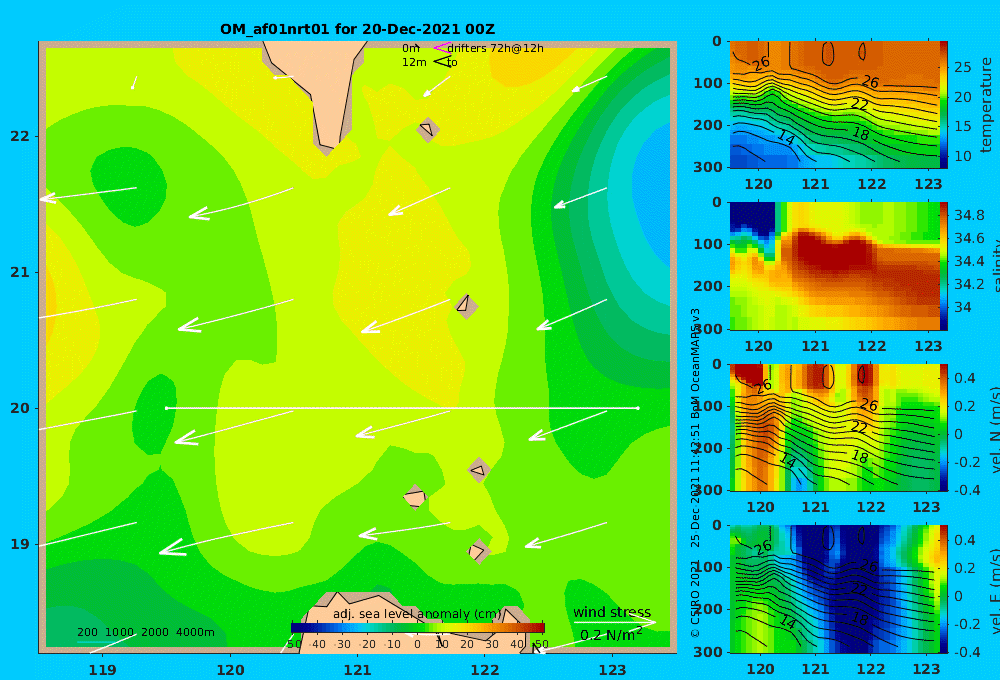The width and height of the screenshot is (1000, 680).
Task: Click the vel. E colorbar
Action: 943,589
